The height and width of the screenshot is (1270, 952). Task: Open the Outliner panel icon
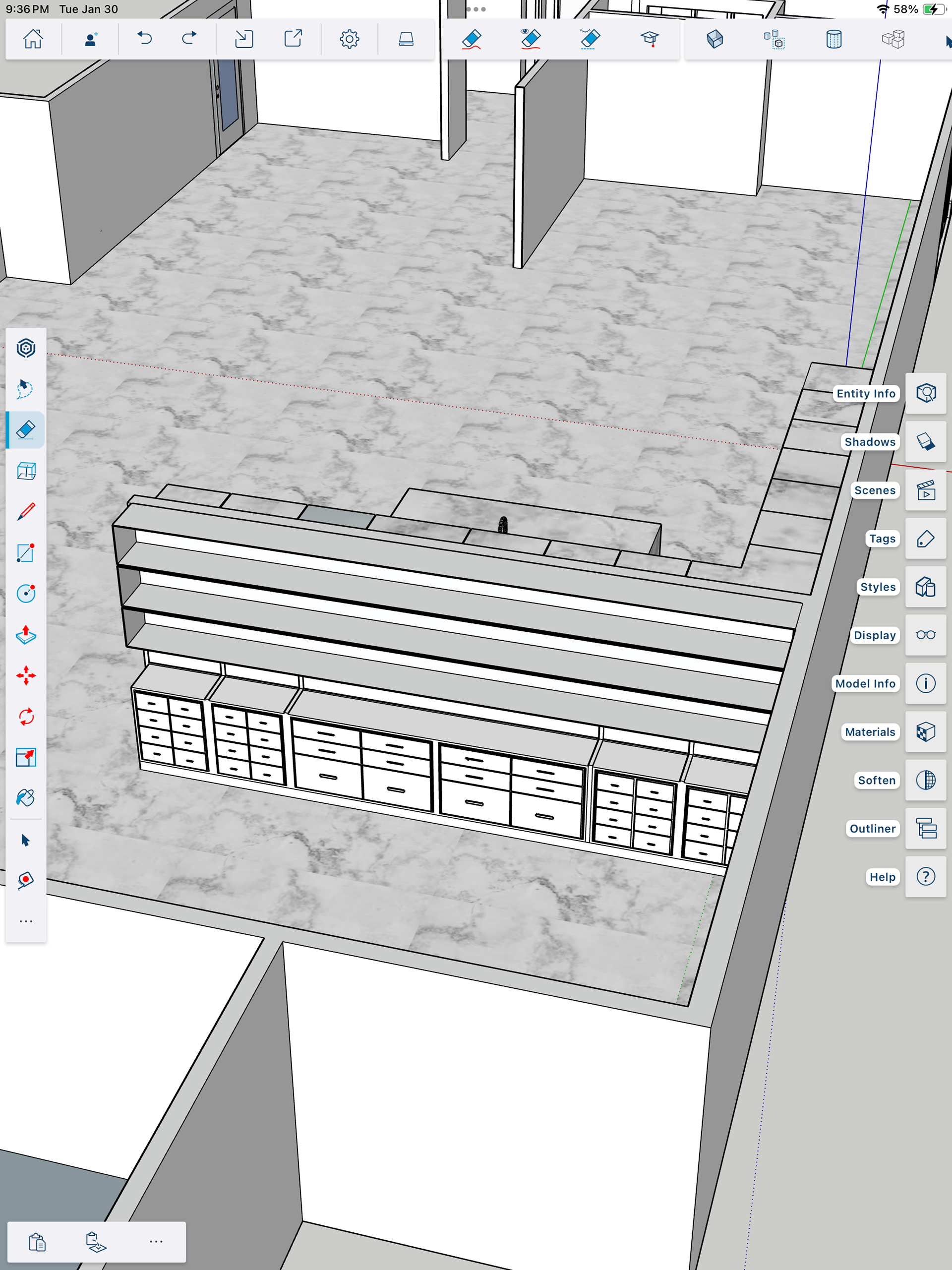tap(925, 829)
